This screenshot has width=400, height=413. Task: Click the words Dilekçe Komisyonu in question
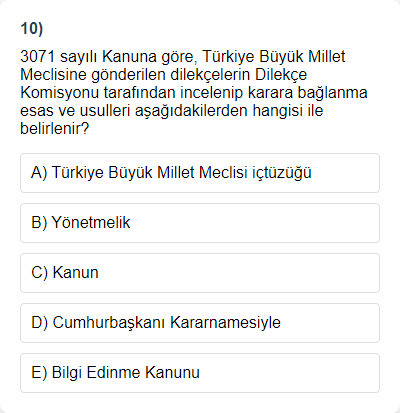pyautogui.click(x=163, y=83)
